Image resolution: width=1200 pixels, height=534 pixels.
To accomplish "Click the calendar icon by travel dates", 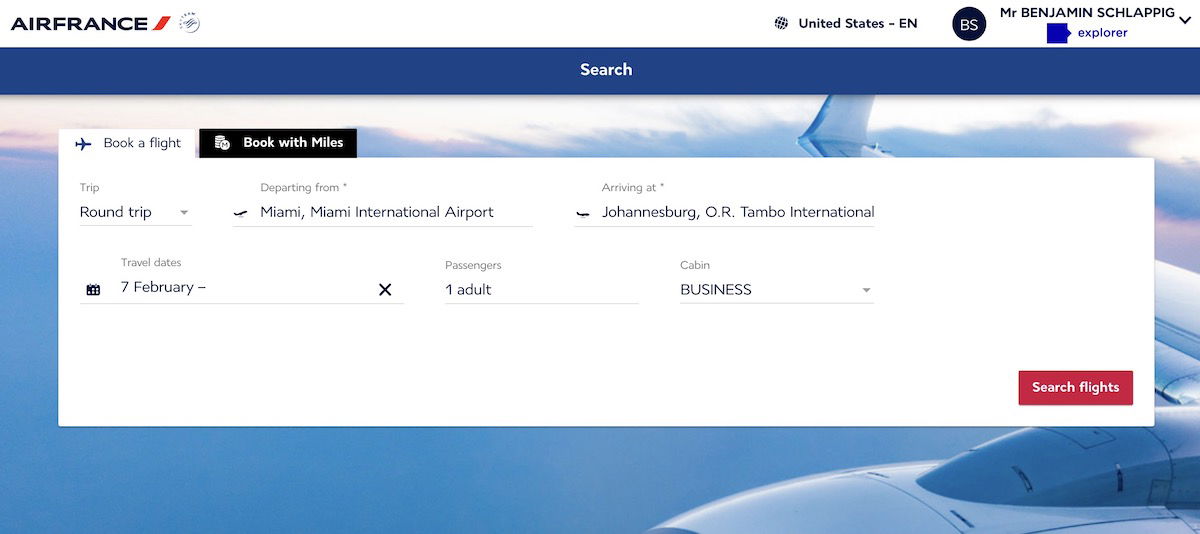I will 93,290.
